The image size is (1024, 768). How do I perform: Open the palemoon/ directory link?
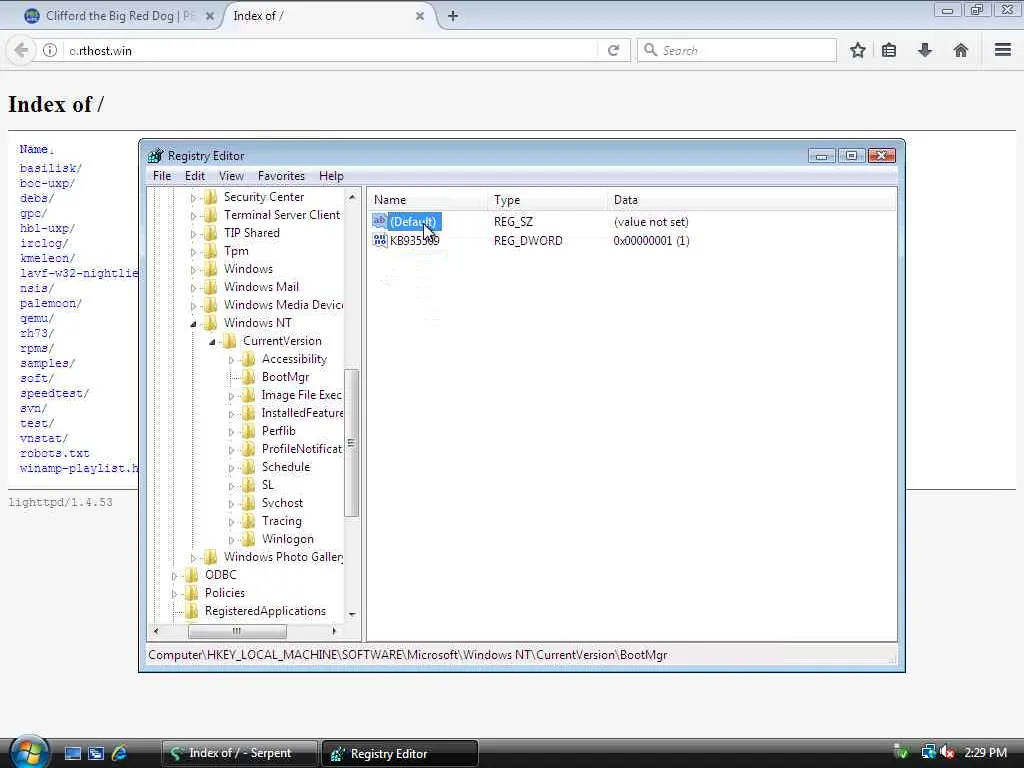pyautogui.click(x=50, y=304)
